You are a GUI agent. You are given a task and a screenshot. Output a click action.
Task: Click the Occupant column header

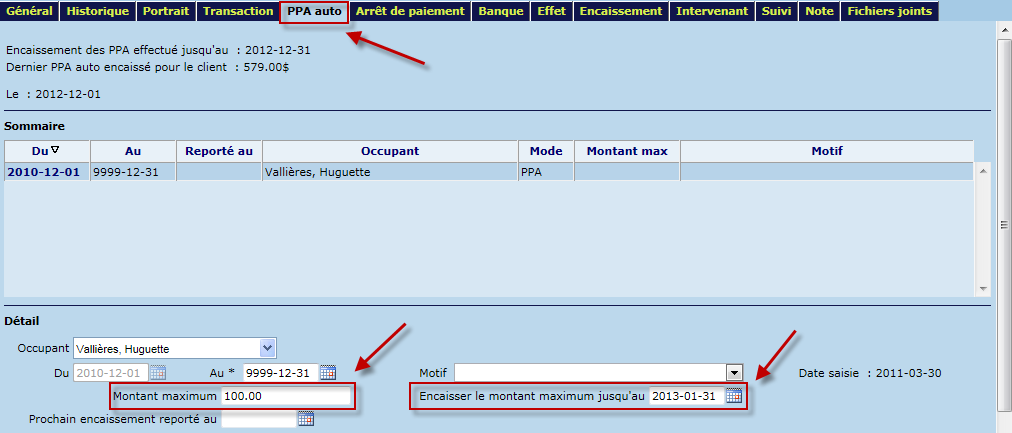389,150
